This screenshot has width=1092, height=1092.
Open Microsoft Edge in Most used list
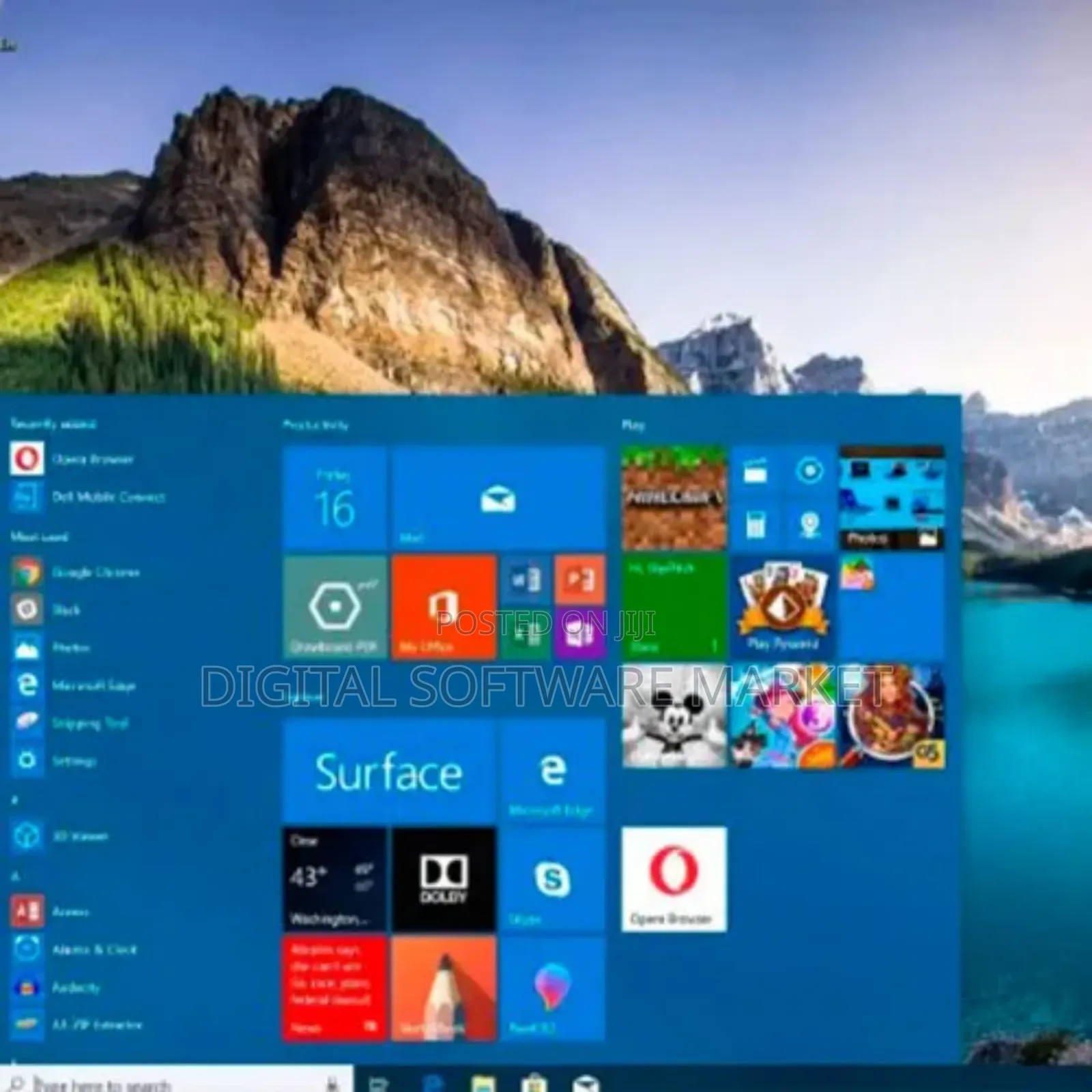[x=74, y=685]
